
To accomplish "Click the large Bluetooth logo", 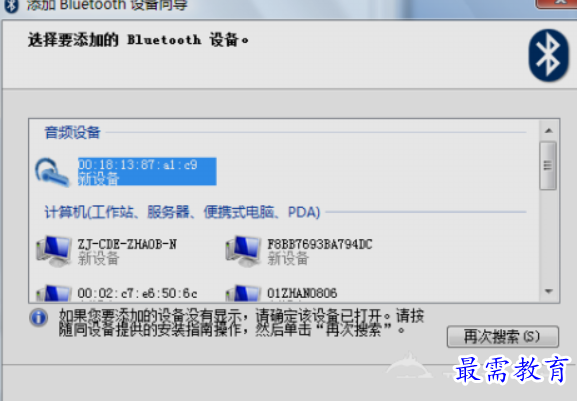I will click(548, 55).
